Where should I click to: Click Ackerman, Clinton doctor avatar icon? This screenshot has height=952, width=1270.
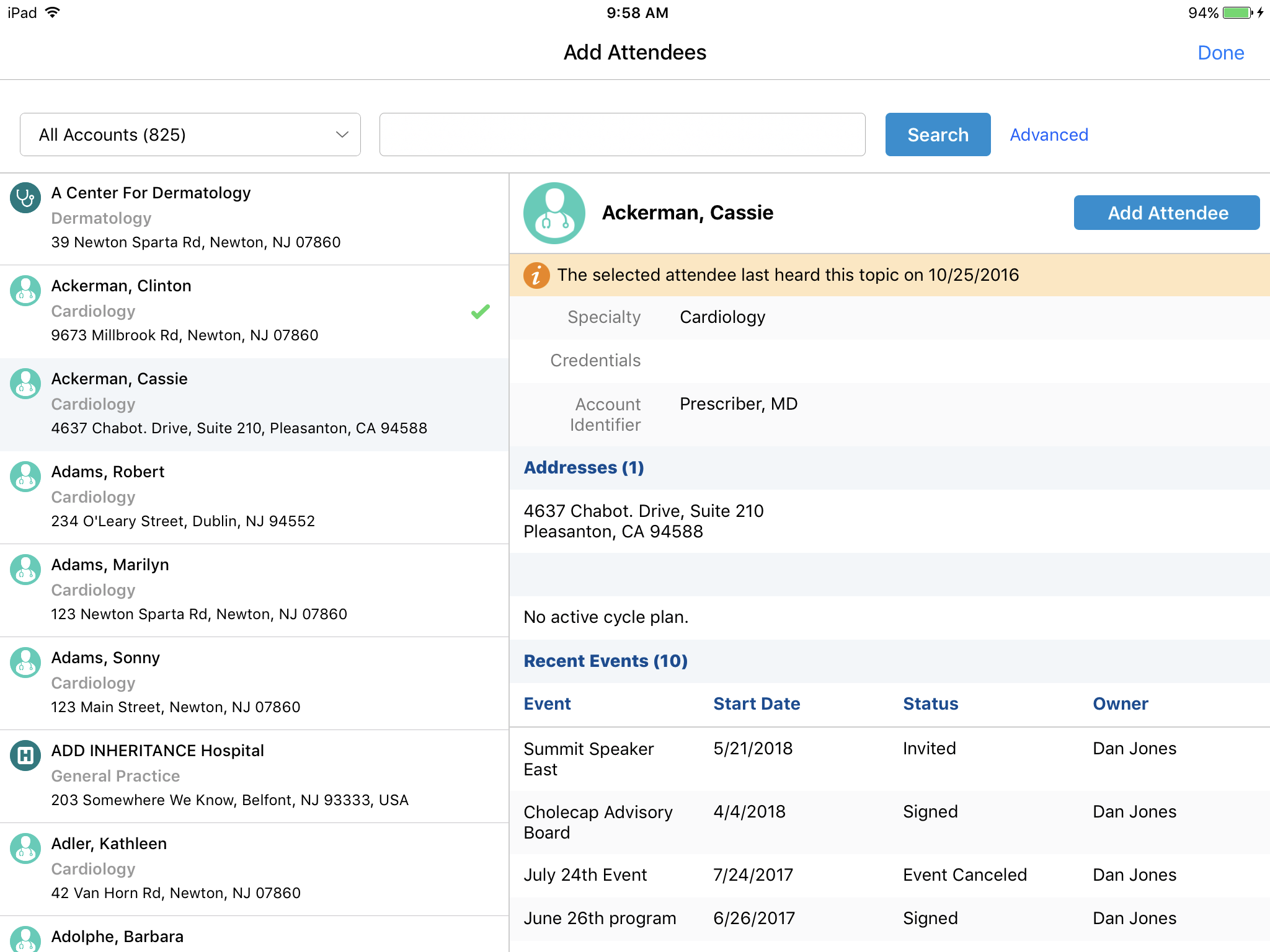(25, 291)
